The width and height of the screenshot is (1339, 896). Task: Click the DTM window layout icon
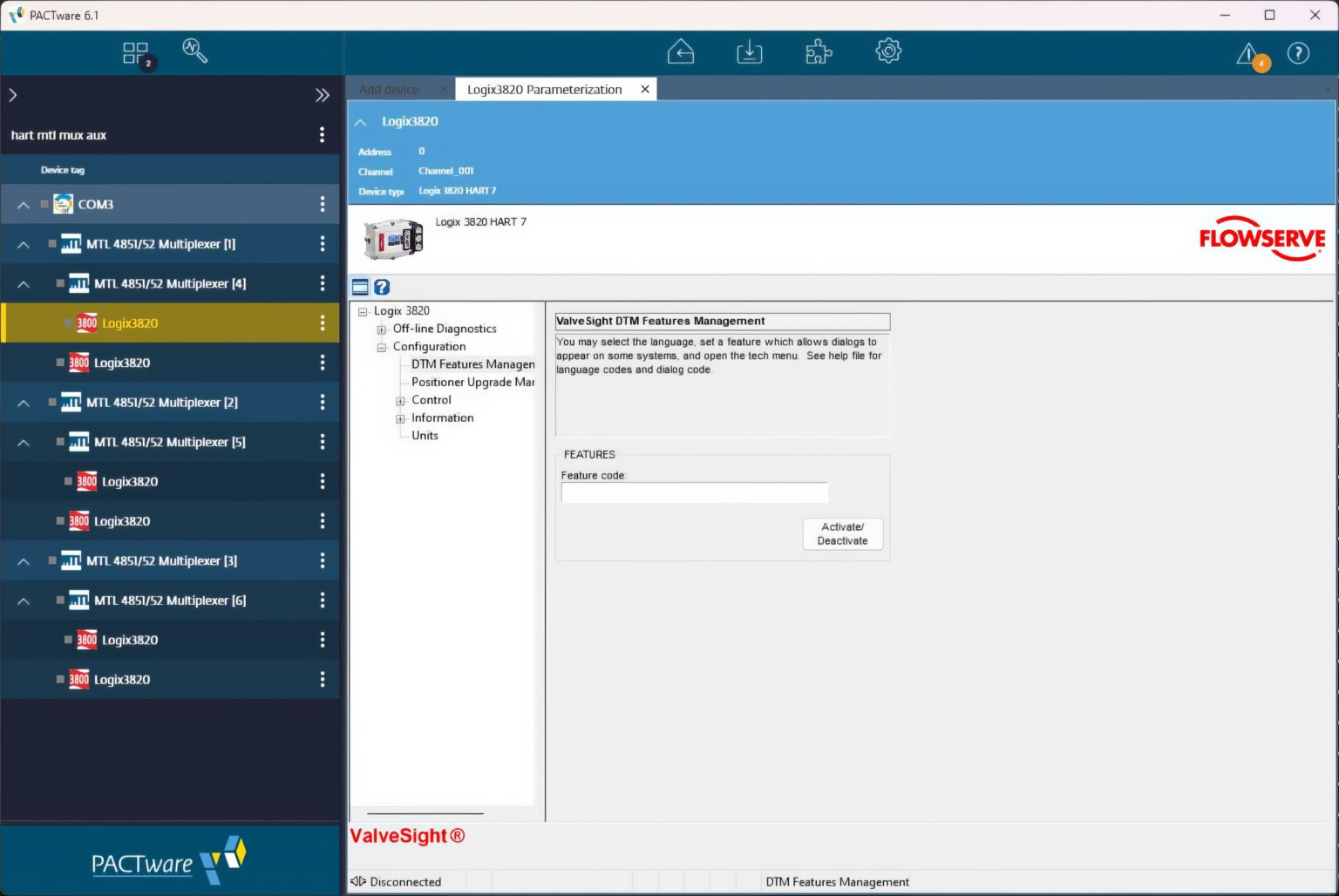360,287
